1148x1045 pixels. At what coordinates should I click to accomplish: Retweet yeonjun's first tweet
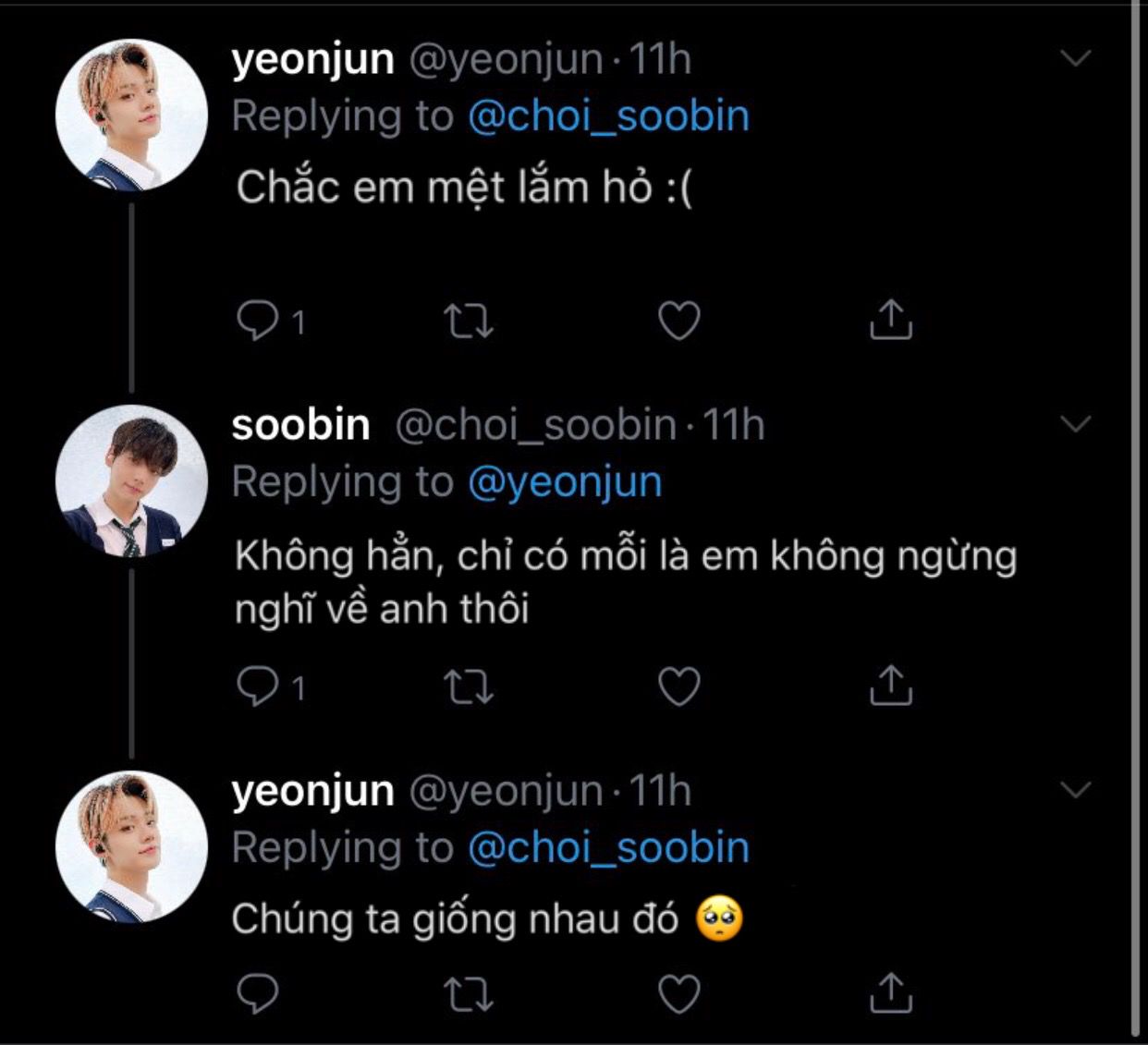[x=469, y=321]
